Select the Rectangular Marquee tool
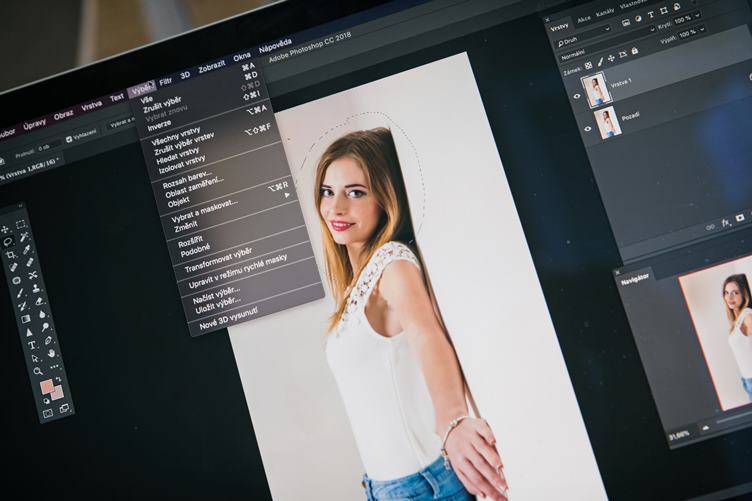 pyautogui.click(x=21, y=224)
